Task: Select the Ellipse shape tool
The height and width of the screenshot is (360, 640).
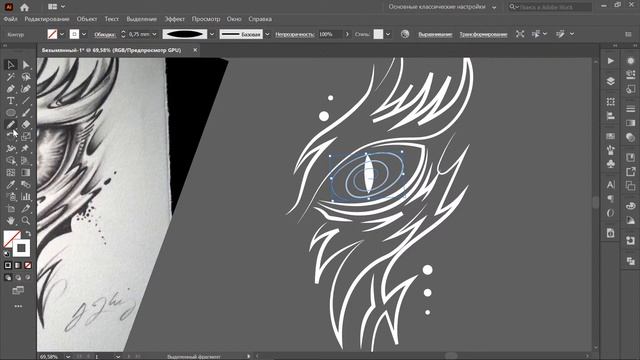Action: tap(11, 113)
